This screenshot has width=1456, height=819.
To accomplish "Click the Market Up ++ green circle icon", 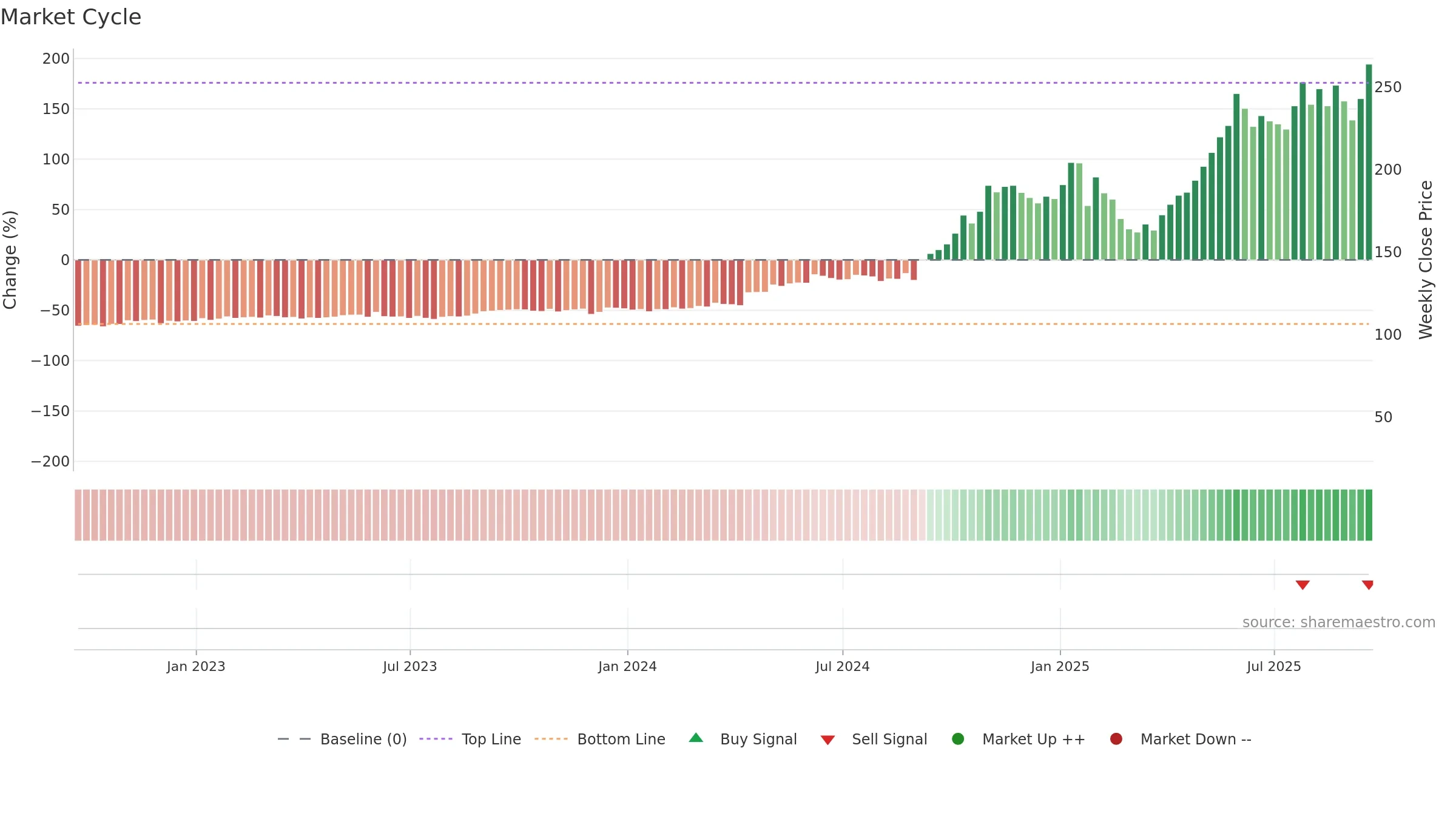I will pos(958,738).
